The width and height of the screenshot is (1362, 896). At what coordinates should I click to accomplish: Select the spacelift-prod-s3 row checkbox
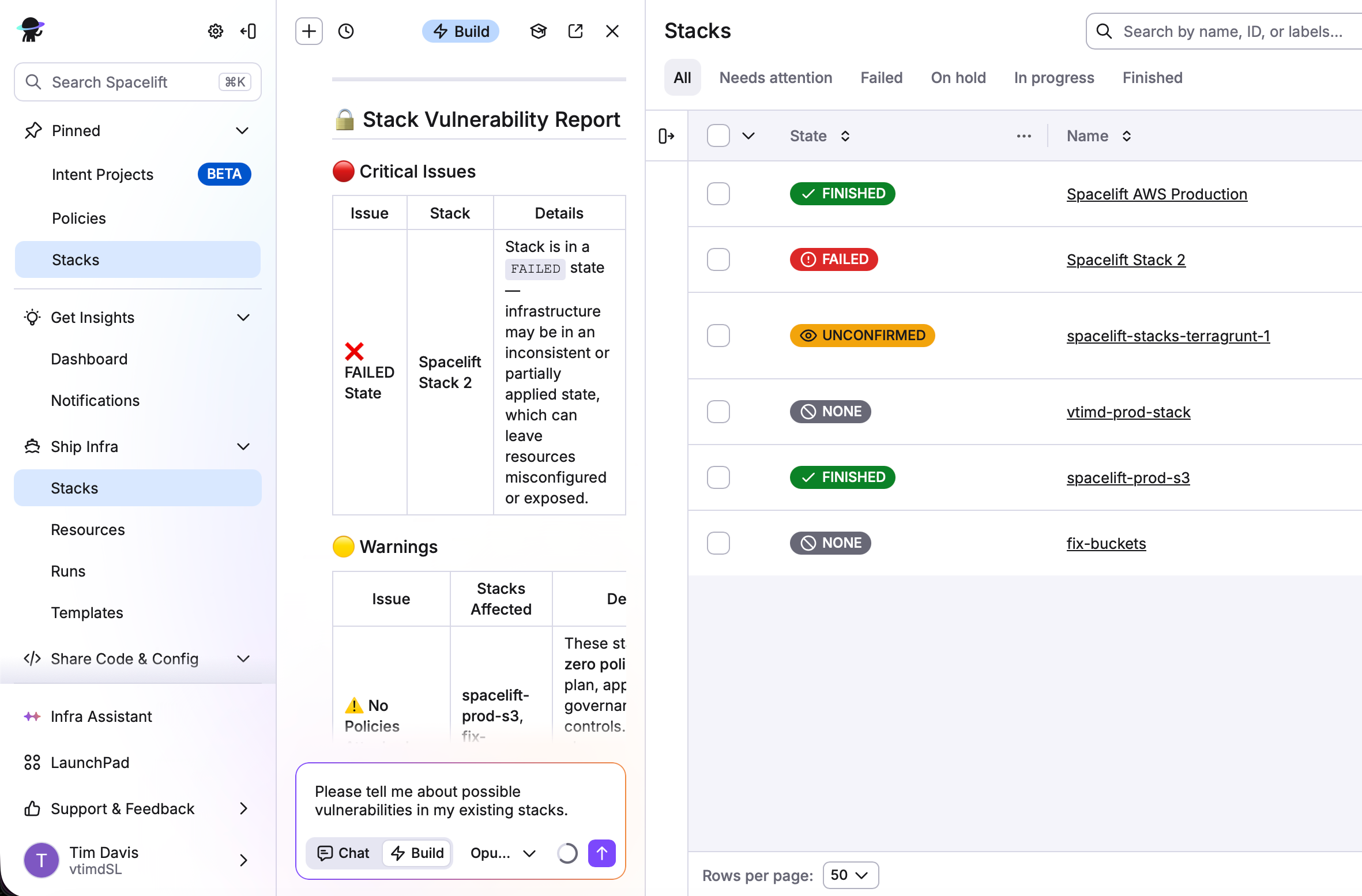pos(718,477)
